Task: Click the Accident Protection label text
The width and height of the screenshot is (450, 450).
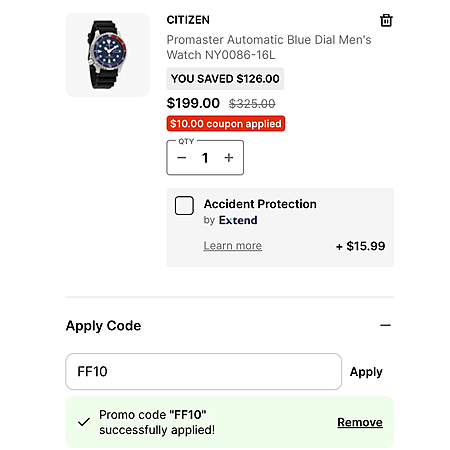Action: [260, 204]
